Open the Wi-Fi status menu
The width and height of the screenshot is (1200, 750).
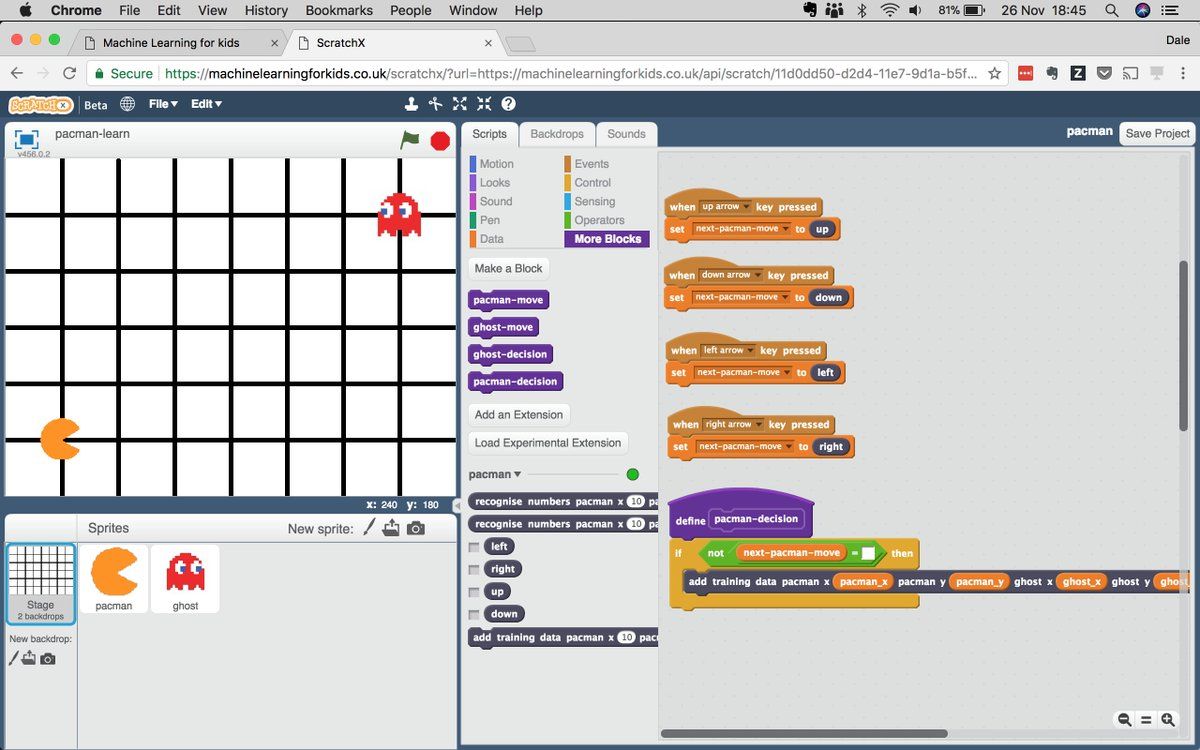coord(889,10)
